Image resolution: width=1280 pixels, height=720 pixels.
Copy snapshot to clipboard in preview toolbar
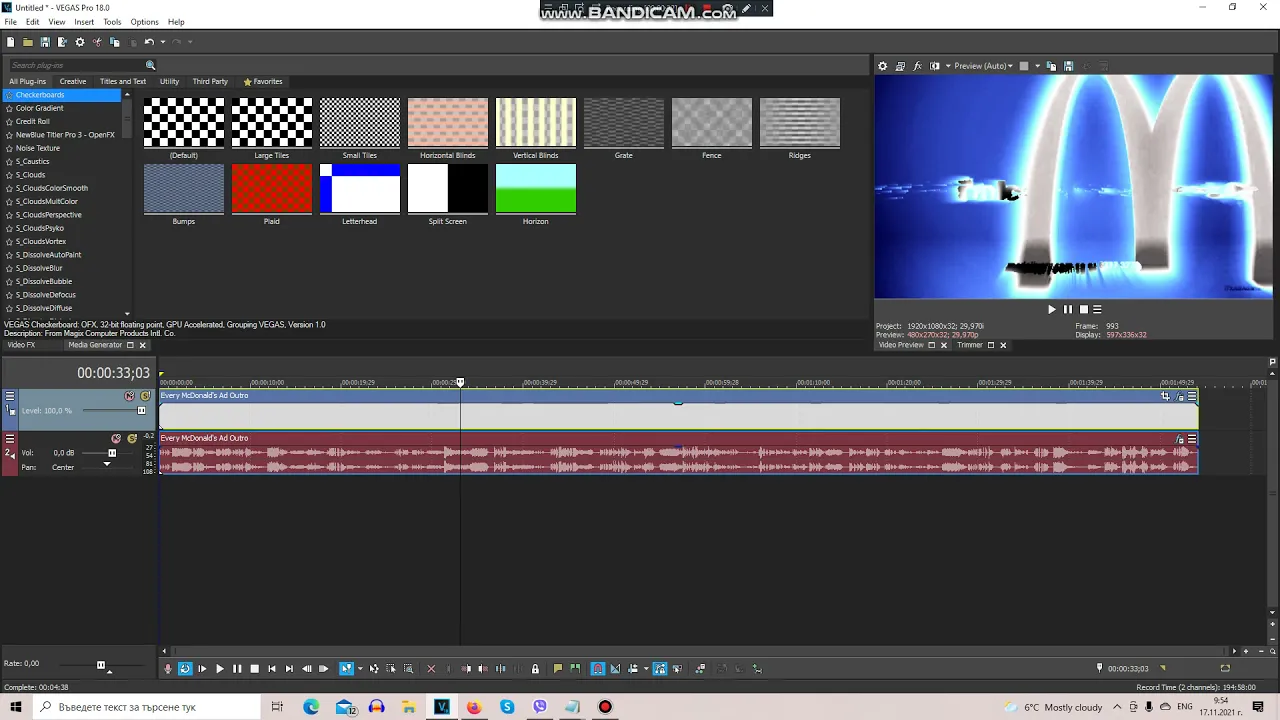(1051, 66)
